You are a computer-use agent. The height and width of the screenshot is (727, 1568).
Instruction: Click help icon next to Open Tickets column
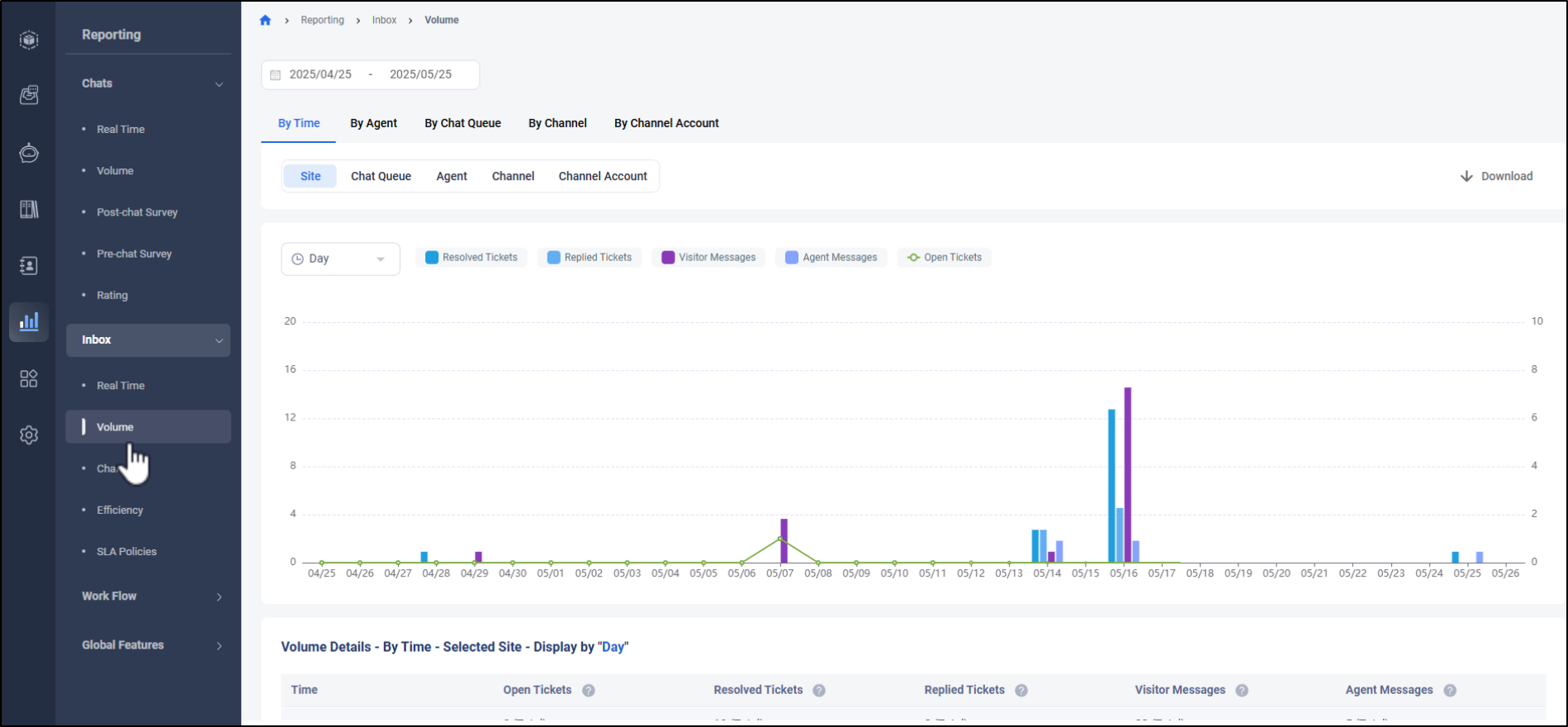(588, 691)
